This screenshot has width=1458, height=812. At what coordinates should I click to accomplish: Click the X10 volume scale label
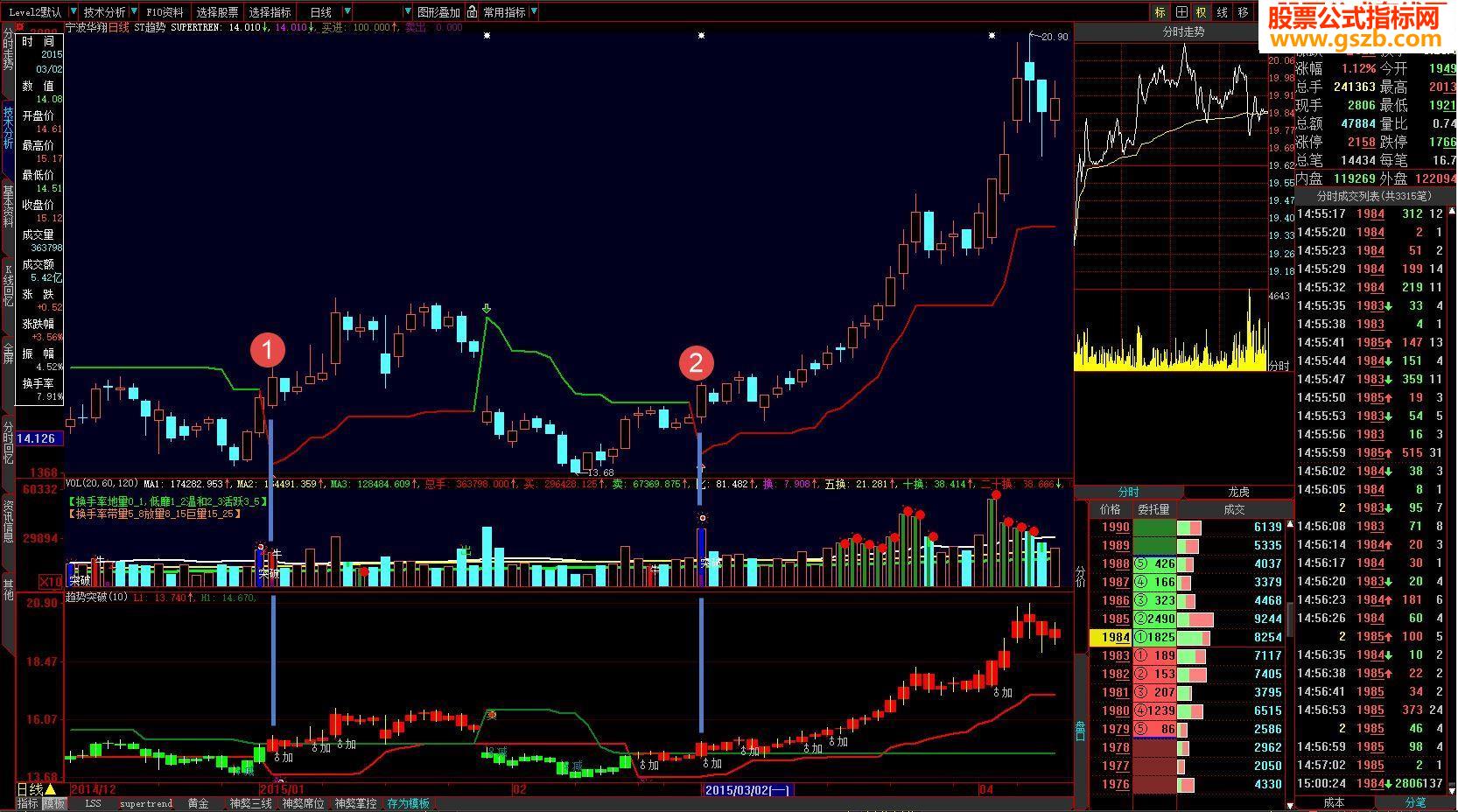click(51, 581)
